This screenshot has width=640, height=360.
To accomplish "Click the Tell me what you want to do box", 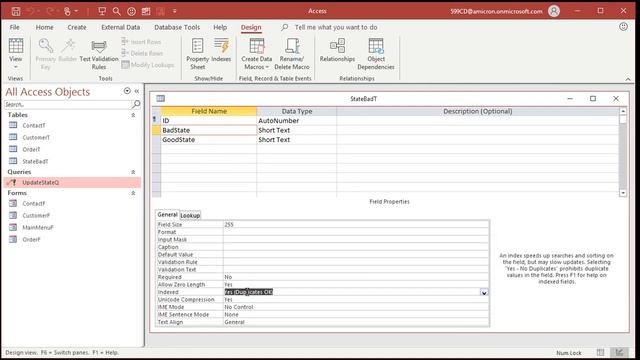I will [x=336, y=27].
